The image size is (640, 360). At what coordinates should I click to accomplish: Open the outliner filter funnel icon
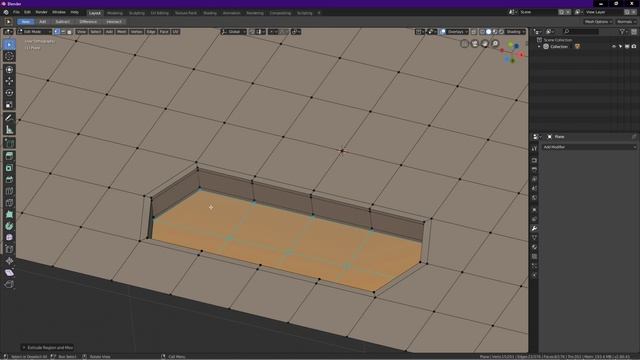pos(622,31)
